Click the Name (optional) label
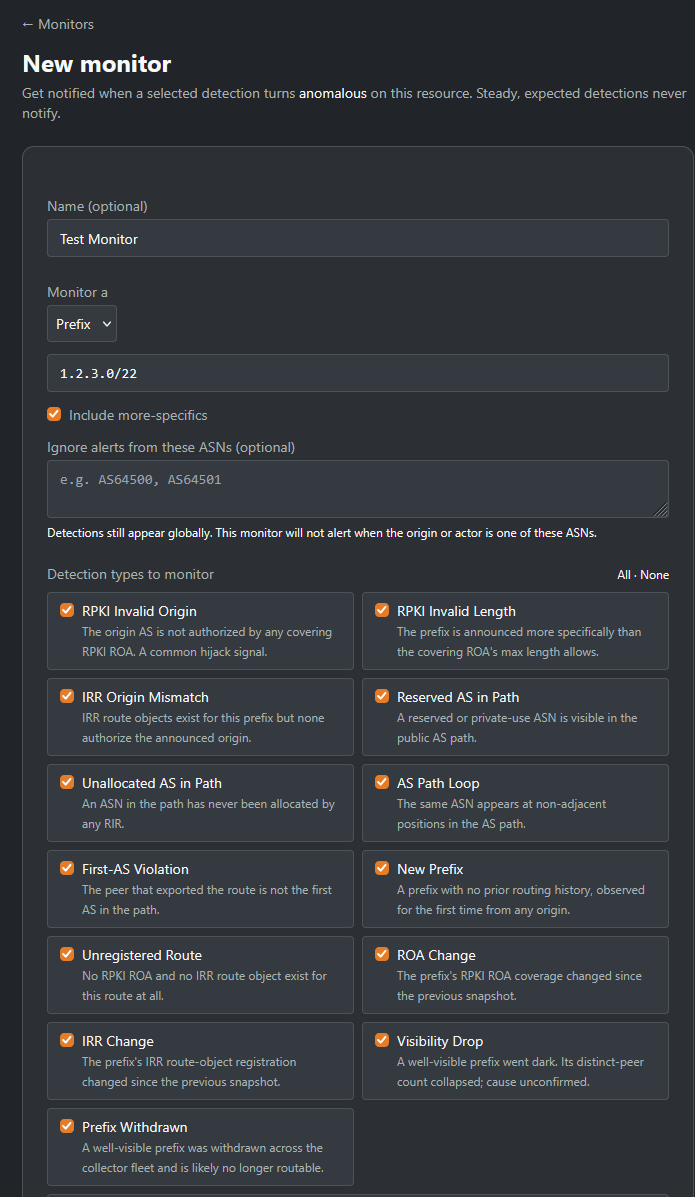The width and height of the screenshot is (695, 1197). coord(98,206)
